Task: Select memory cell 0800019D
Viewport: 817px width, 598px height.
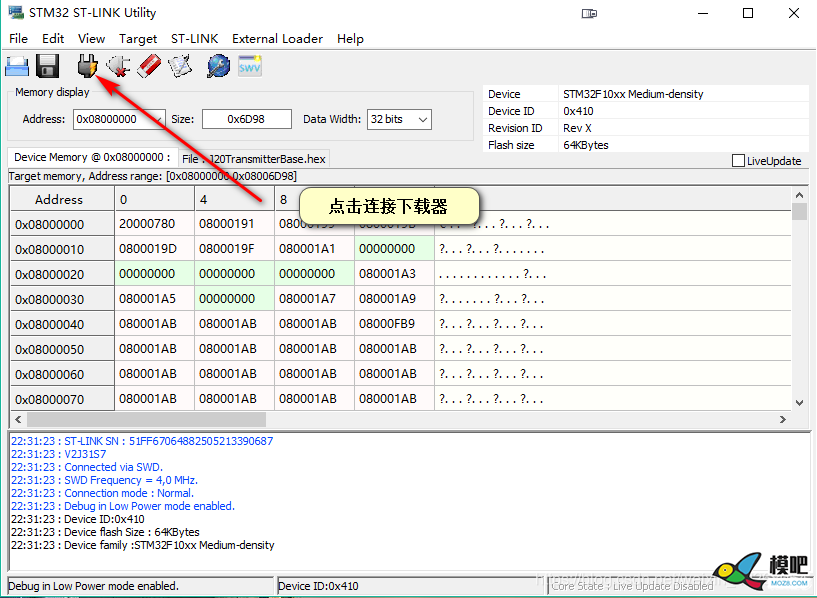Action: coord(154,249)
